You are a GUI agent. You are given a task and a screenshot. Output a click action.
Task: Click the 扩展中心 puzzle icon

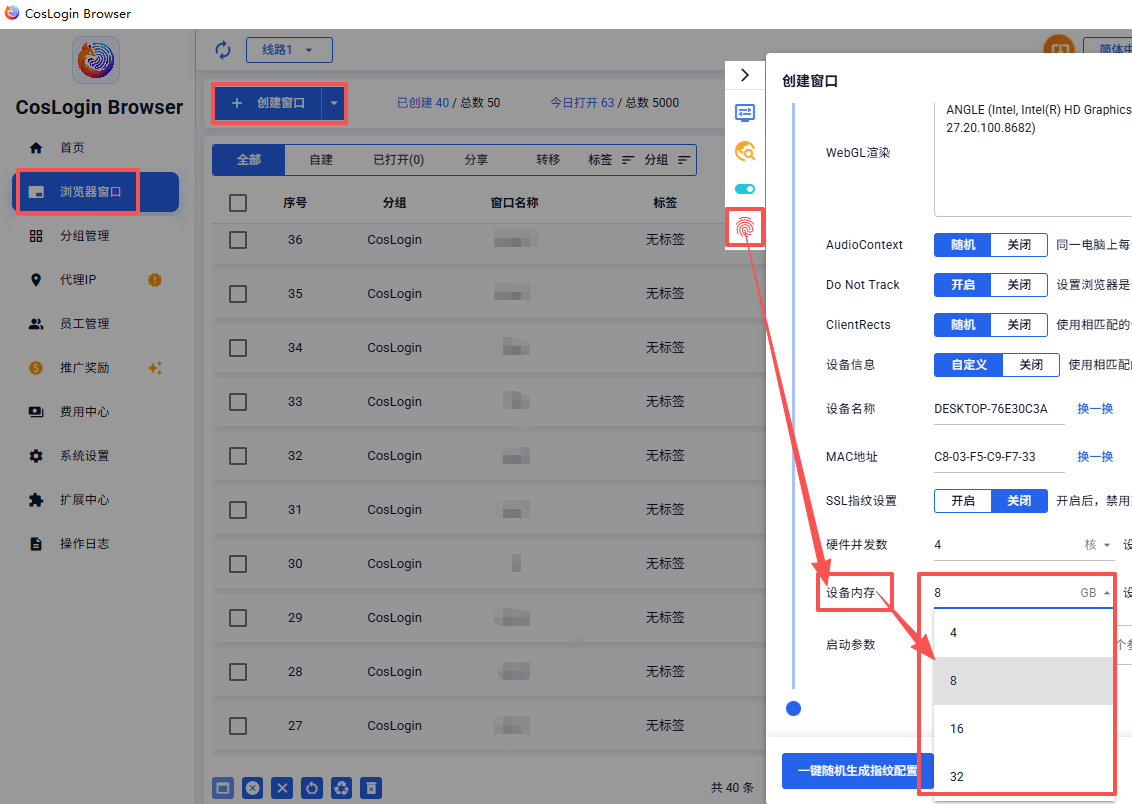click(36, 500)
